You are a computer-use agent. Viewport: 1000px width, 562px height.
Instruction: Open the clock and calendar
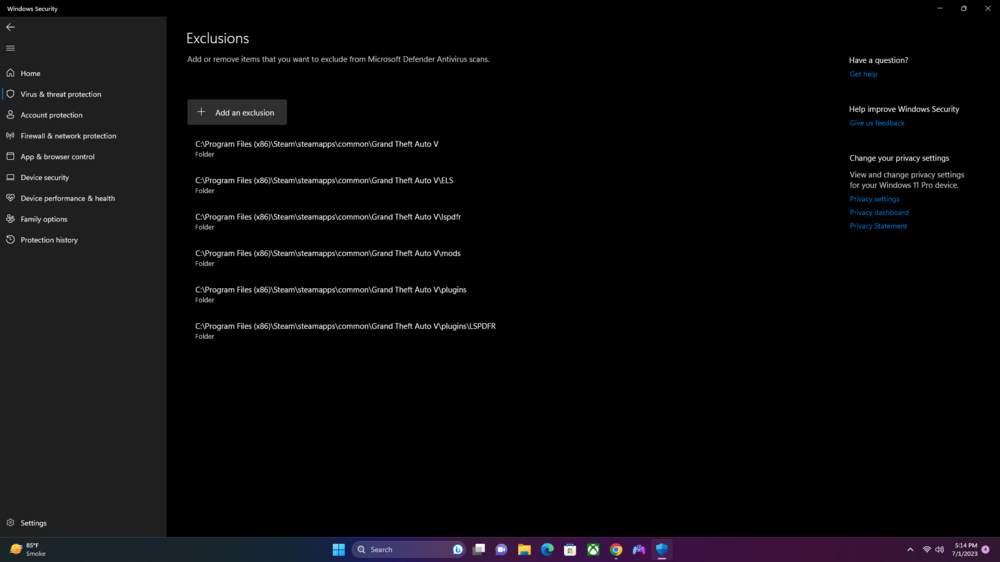964,549
